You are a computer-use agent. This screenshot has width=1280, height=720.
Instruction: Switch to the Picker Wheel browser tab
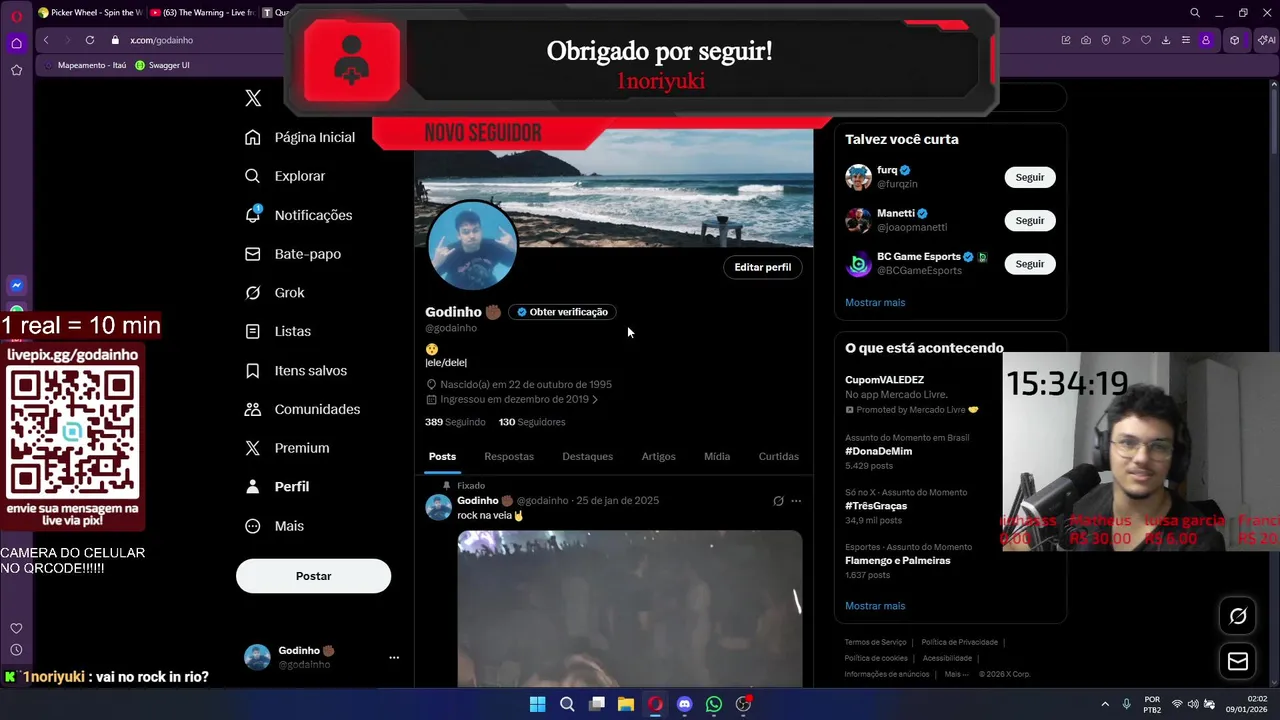89,13
